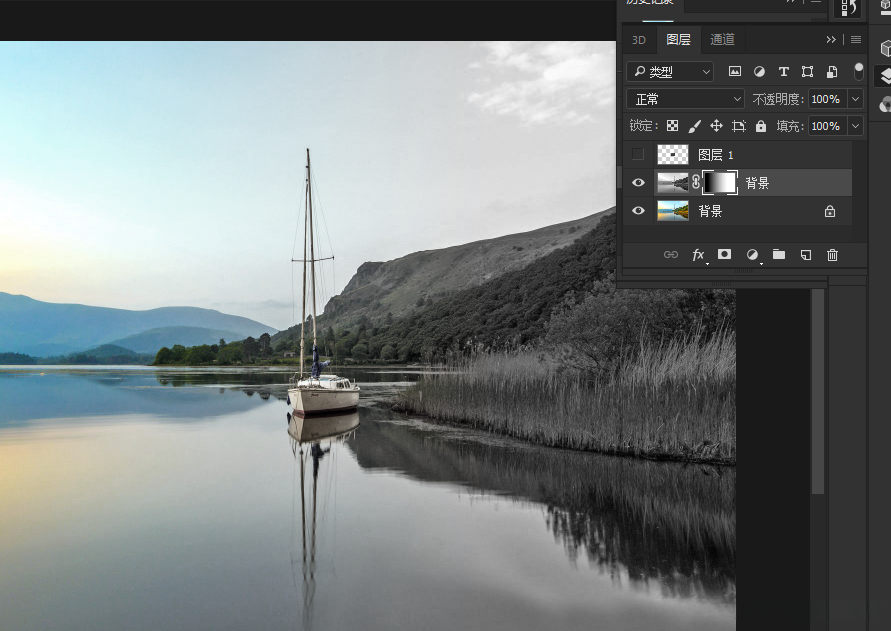Open the 类型 layer filter dropdown
Screen dimensions: 891x631
pyautogui.click(x=671, y=72)
